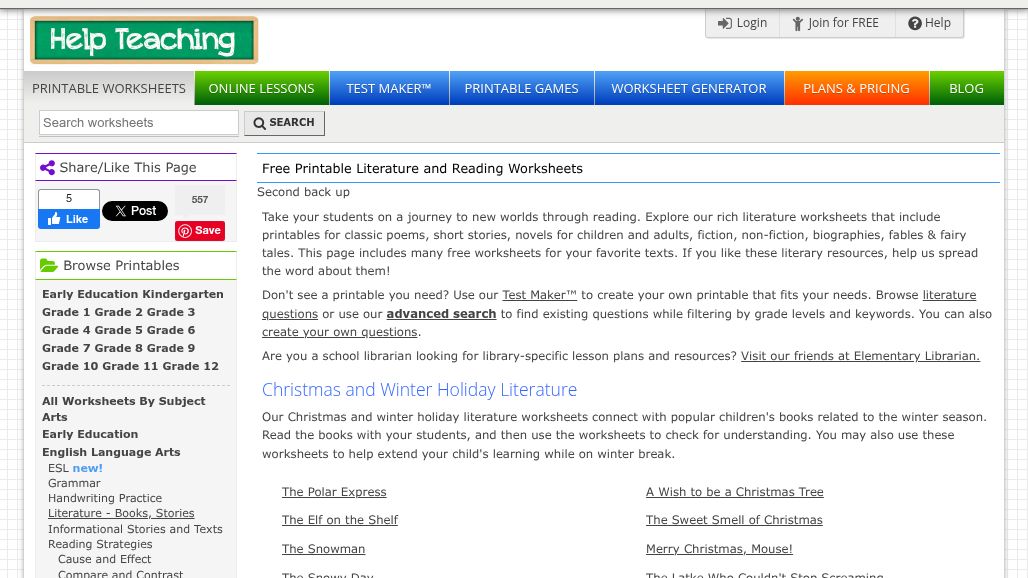Open the BLOG menu item
The image size is (1028, 578).
pos(966,88)
